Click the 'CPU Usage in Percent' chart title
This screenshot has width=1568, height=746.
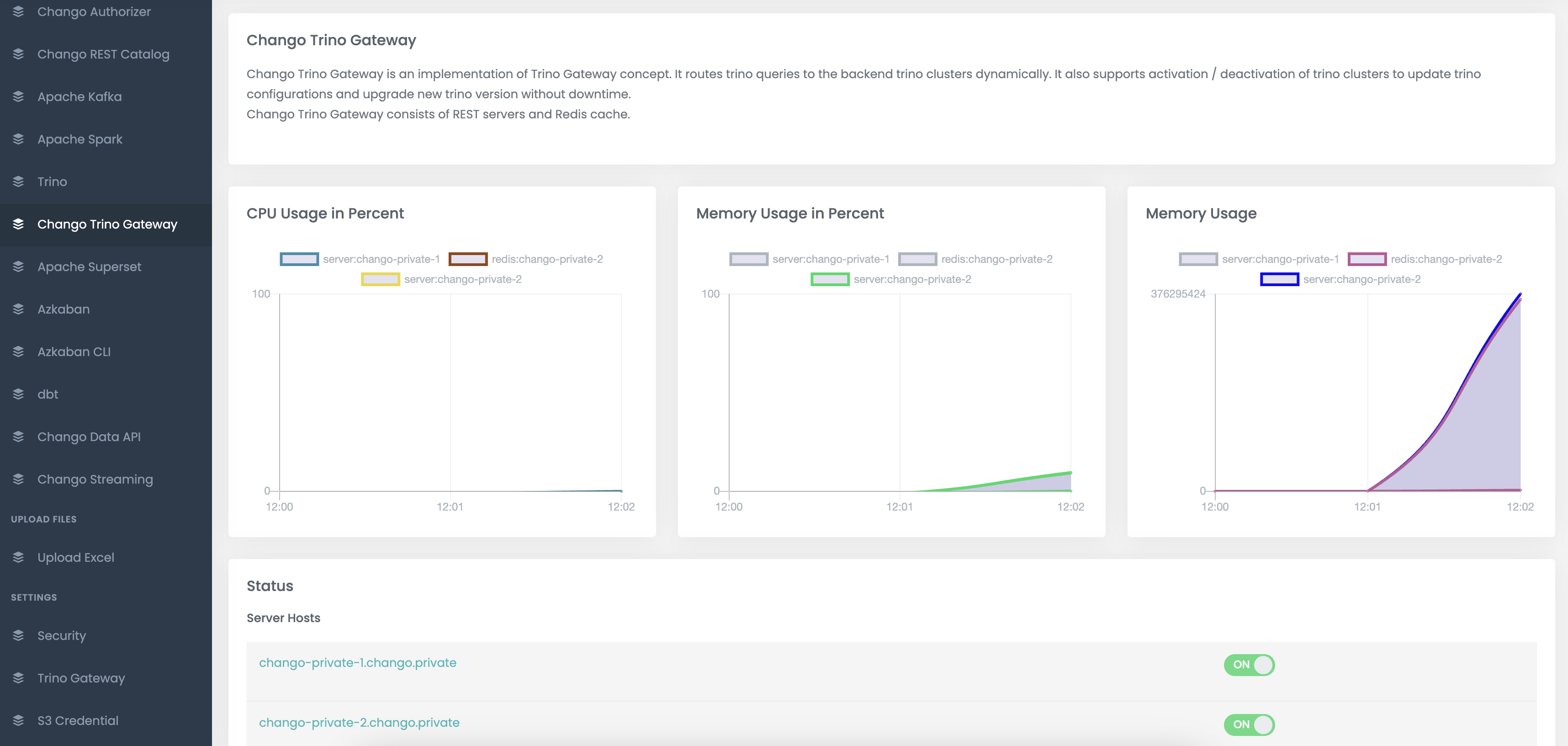[325, 214]
